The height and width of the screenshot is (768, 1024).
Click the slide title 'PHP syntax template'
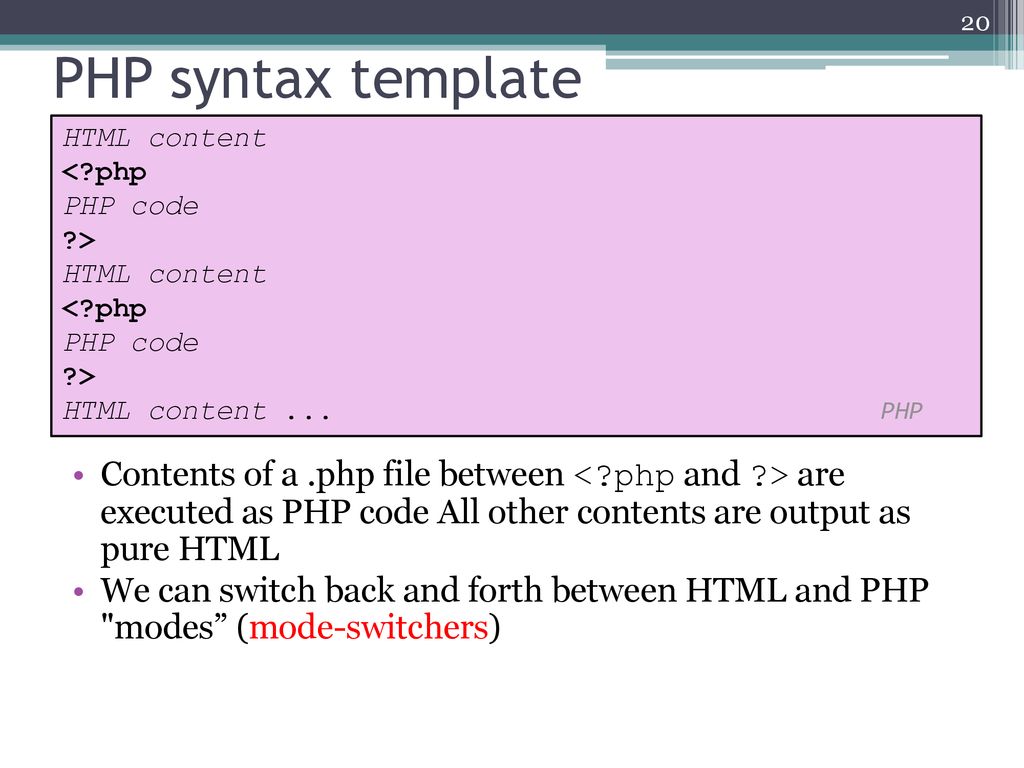point(317,79)
